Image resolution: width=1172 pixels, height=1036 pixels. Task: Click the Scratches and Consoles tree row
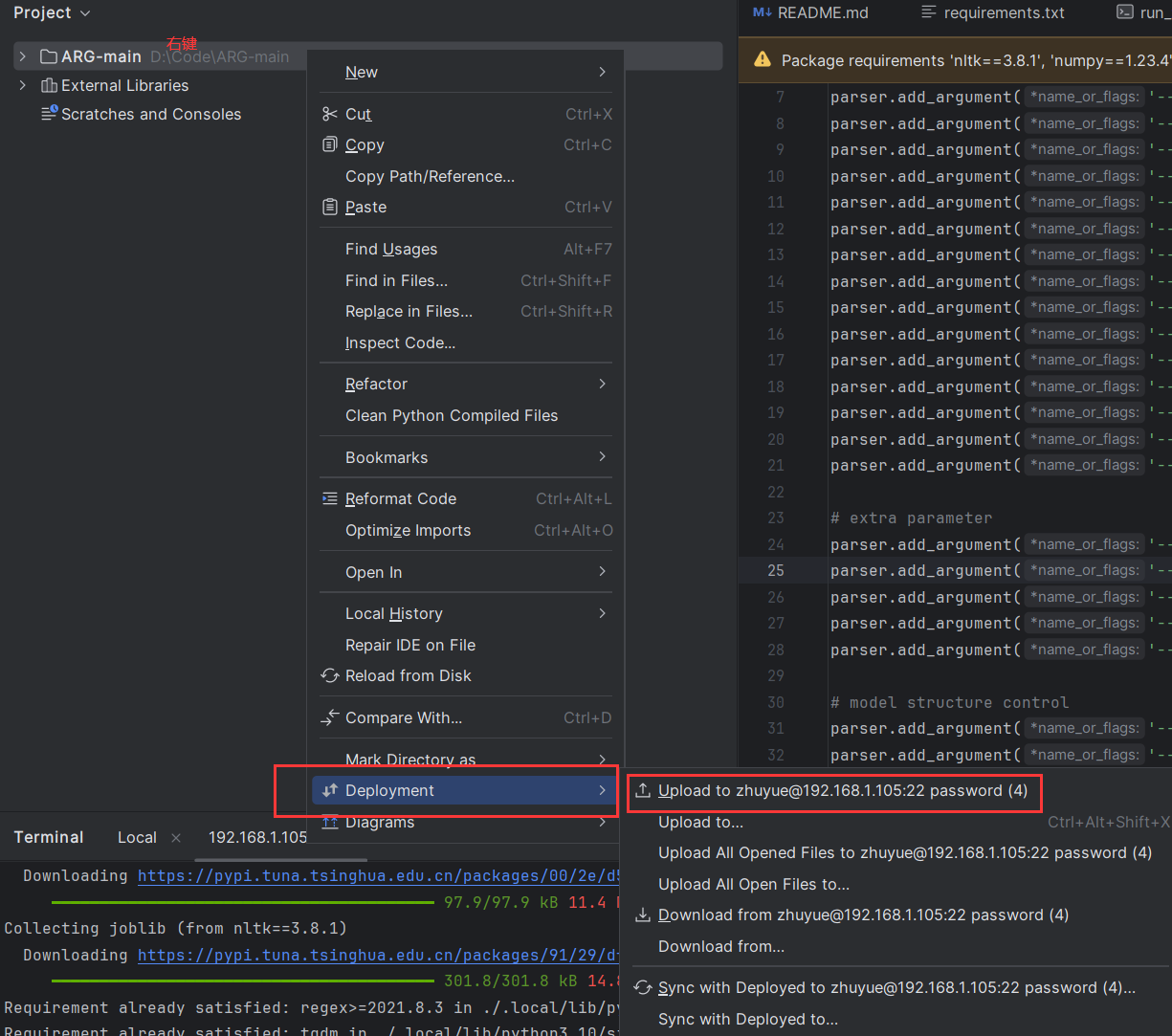[142, 114]
